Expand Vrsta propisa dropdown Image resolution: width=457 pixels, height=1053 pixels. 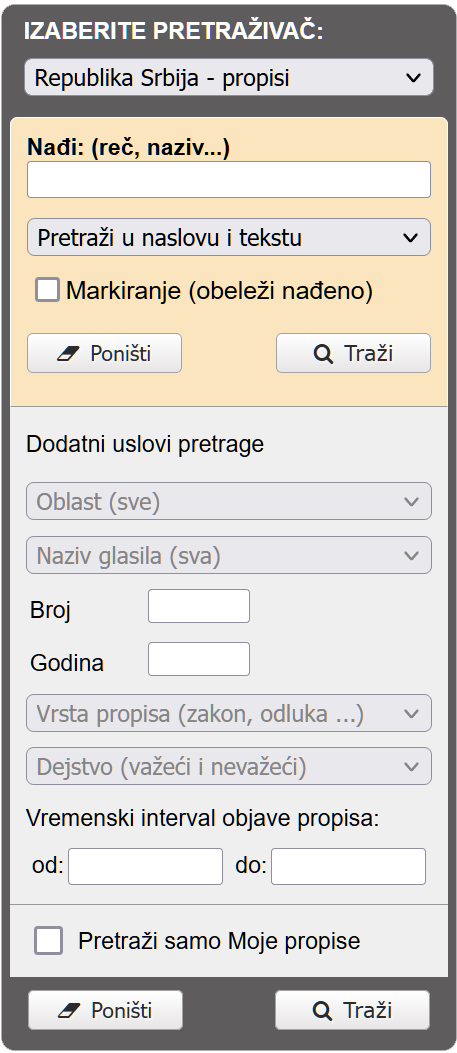(x=229, y=713)
